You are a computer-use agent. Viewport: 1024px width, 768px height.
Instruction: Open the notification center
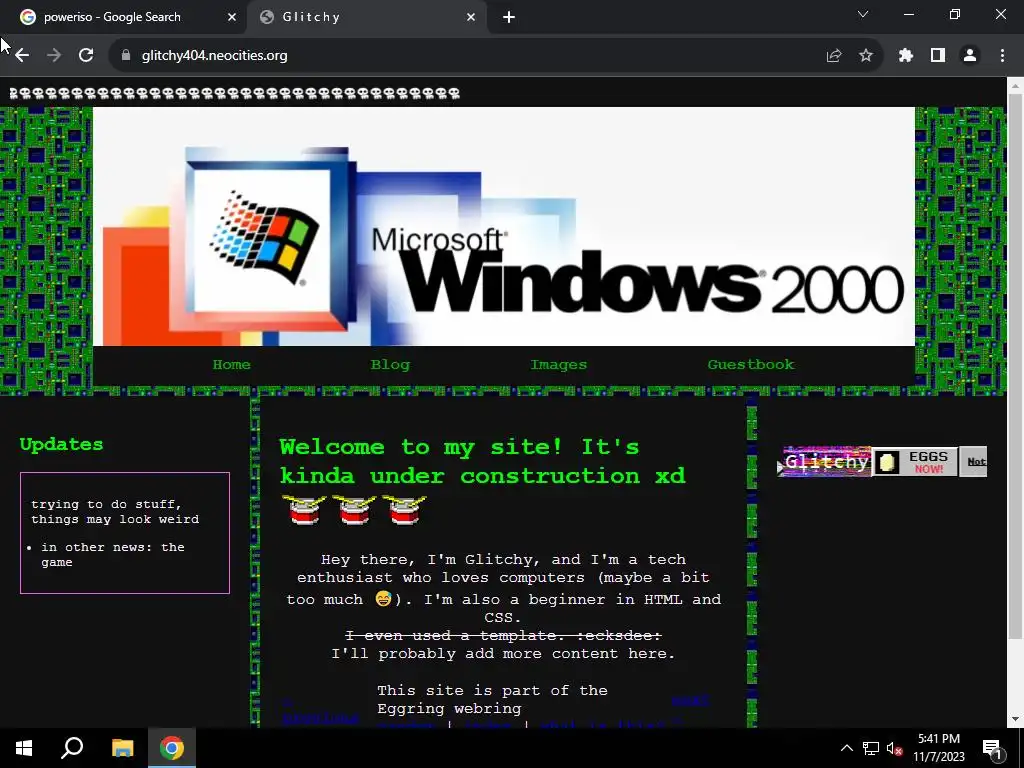[992, 748]
